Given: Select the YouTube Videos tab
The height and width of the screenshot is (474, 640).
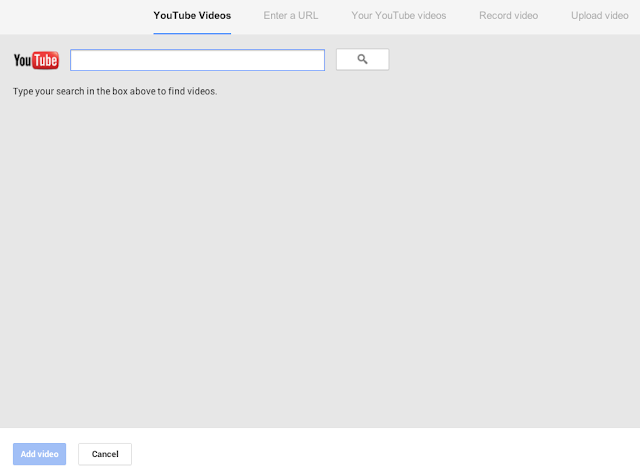Looking at the screenshot, I should tap(192, 16).
